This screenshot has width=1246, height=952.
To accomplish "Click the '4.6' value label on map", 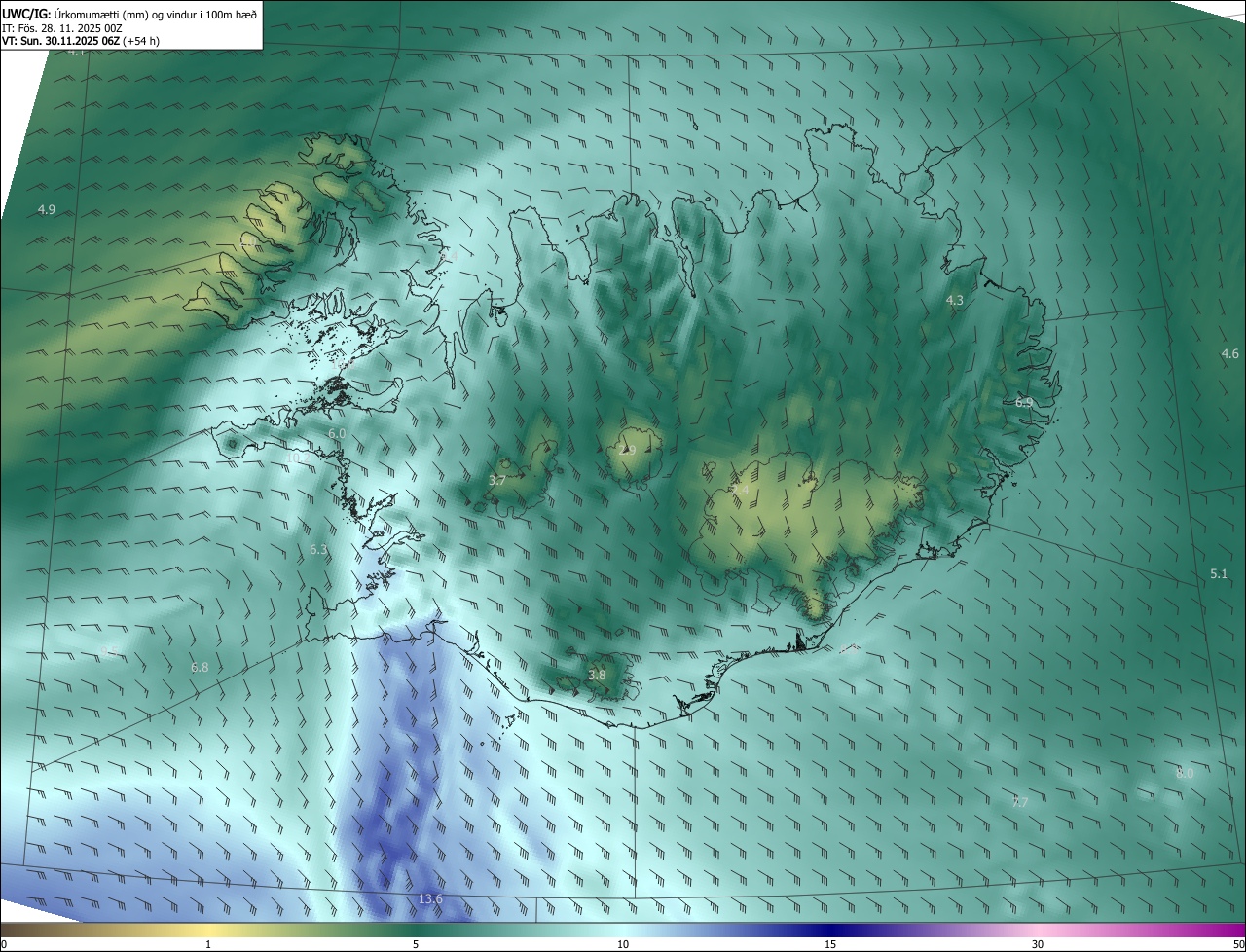I will pos(1229,353).
